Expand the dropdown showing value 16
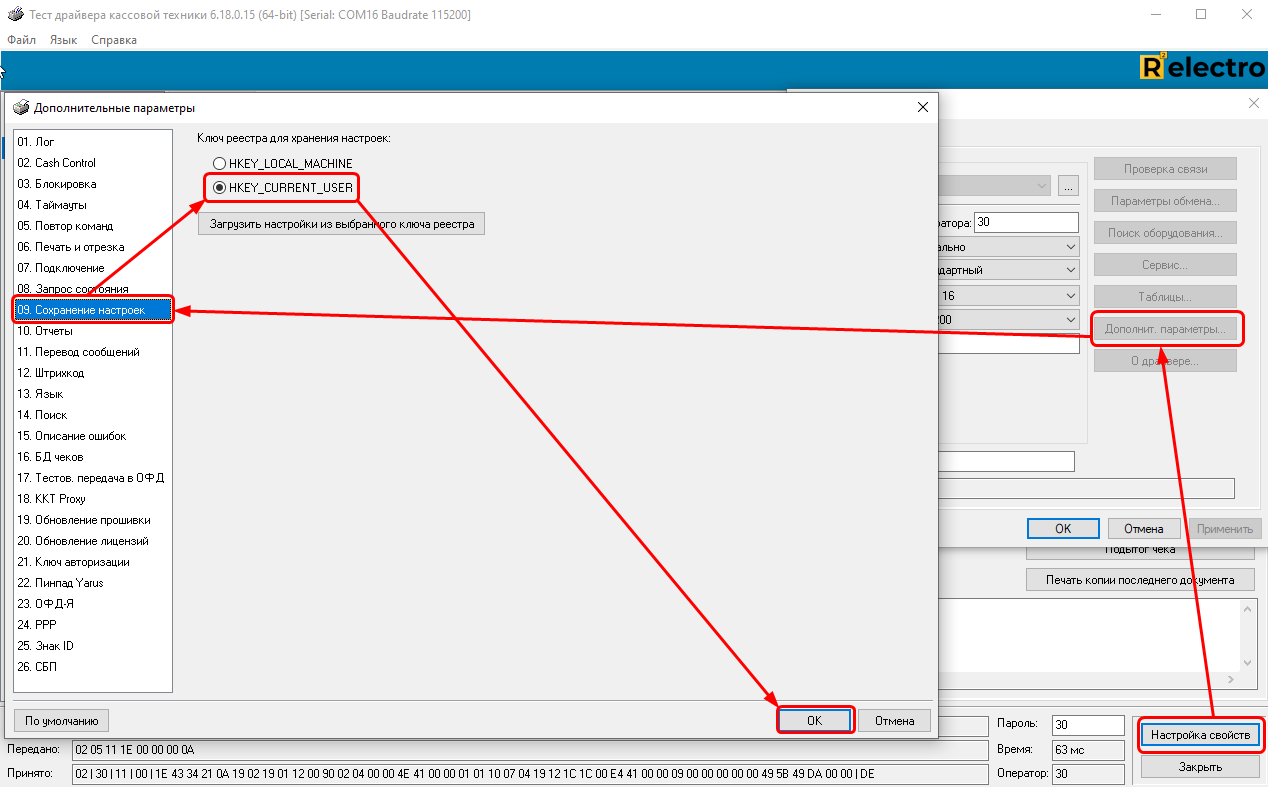 (1071, 296)
